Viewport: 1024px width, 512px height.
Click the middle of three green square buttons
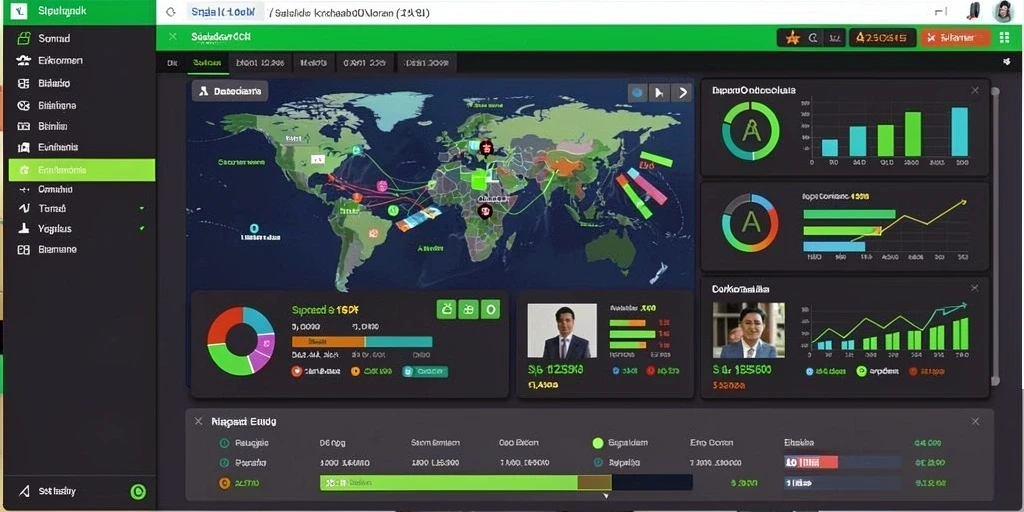click(468, 310)
